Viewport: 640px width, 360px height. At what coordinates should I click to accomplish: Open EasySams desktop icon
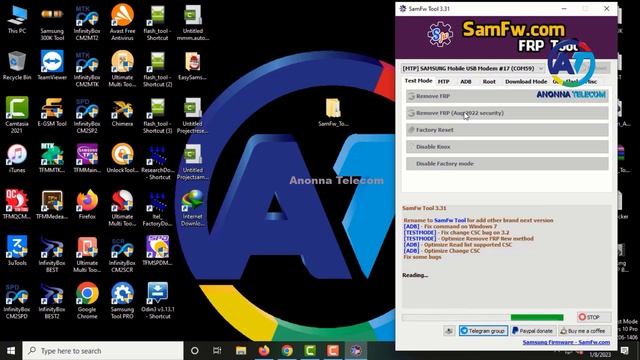pyautogui.click(x=192, y=65)
